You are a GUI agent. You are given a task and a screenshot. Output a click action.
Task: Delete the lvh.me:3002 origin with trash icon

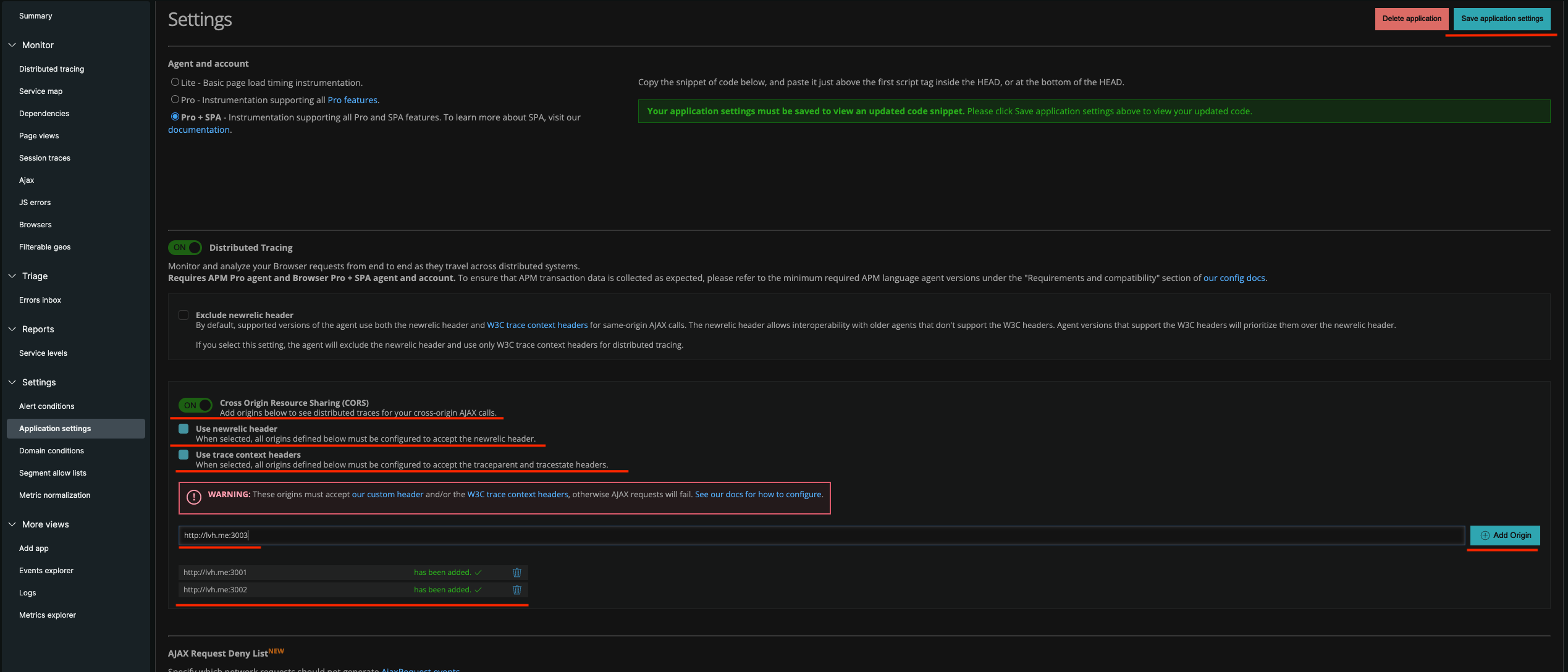(x=517, y=590)
